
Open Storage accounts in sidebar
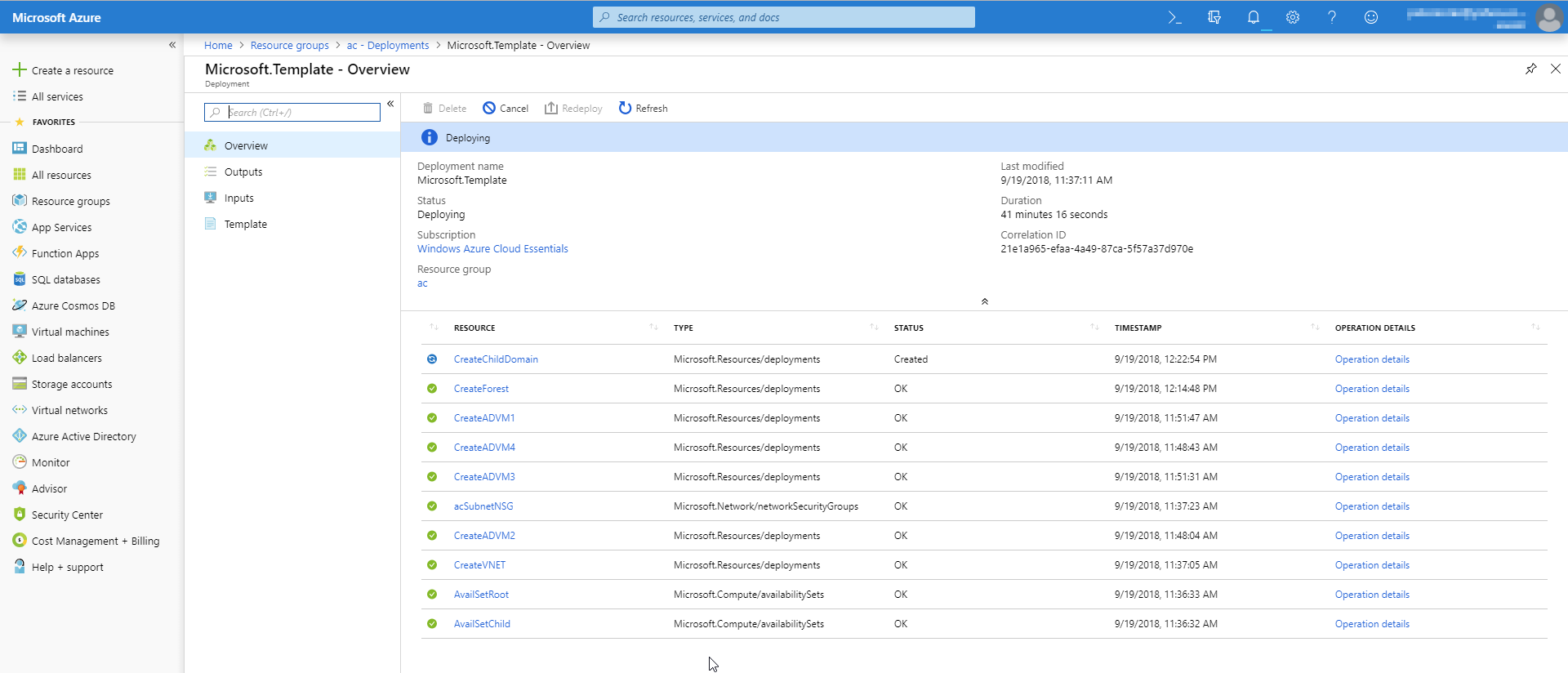(72, 384)
